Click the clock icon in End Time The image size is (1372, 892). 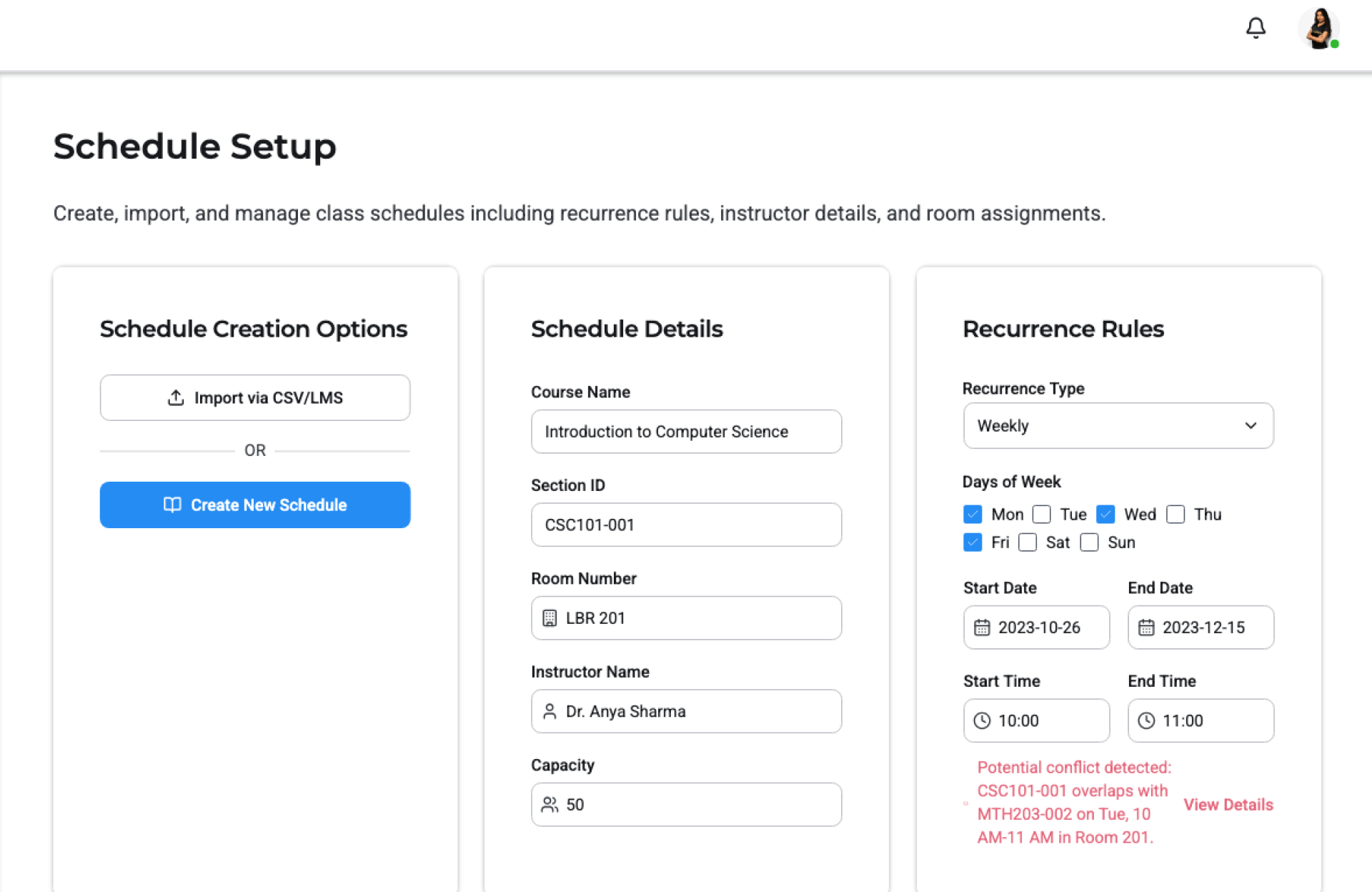1146,720
